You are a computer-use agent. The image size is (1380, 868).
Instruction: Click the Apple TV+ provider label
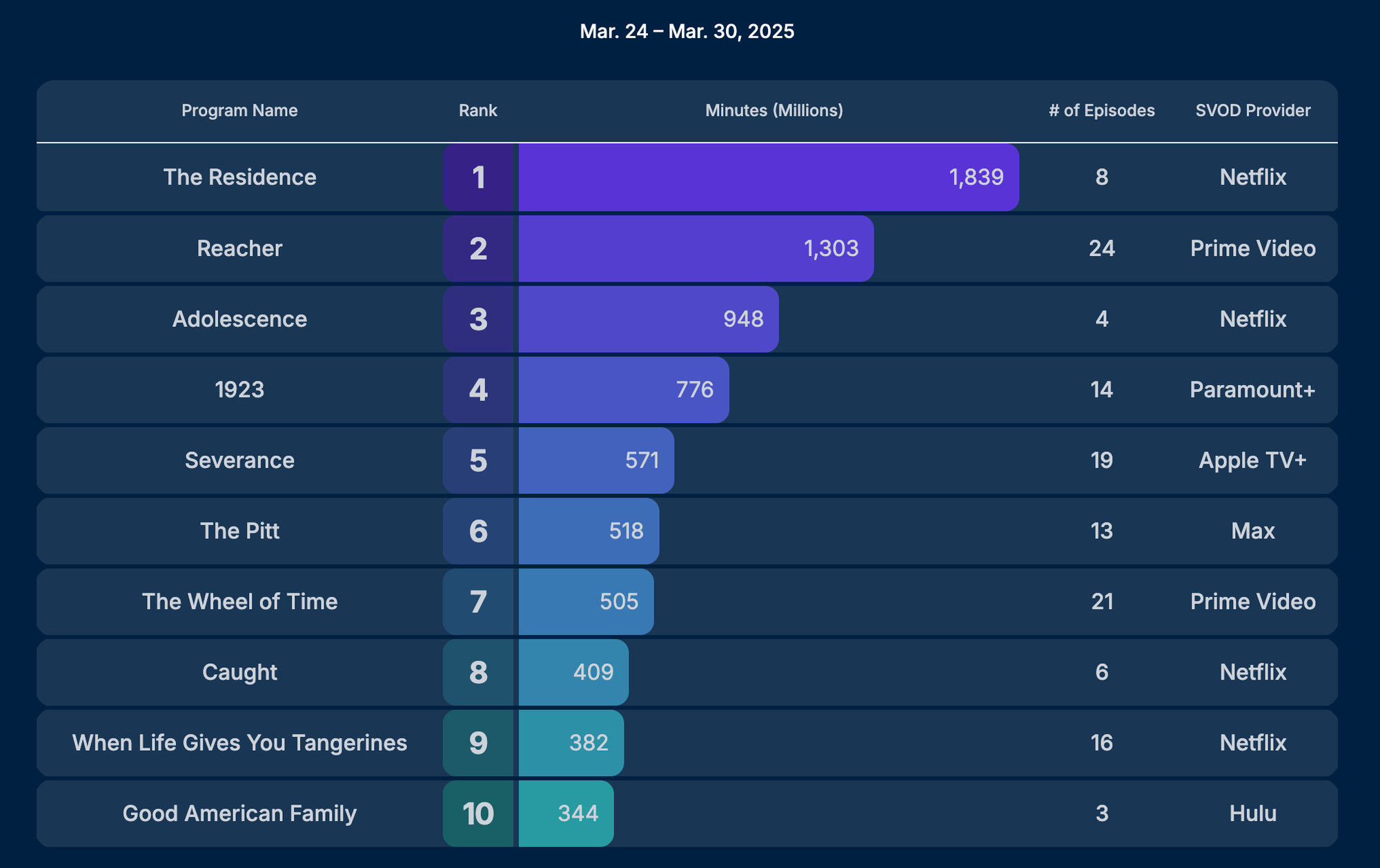pyautogui.click(x=1253, y=460)
